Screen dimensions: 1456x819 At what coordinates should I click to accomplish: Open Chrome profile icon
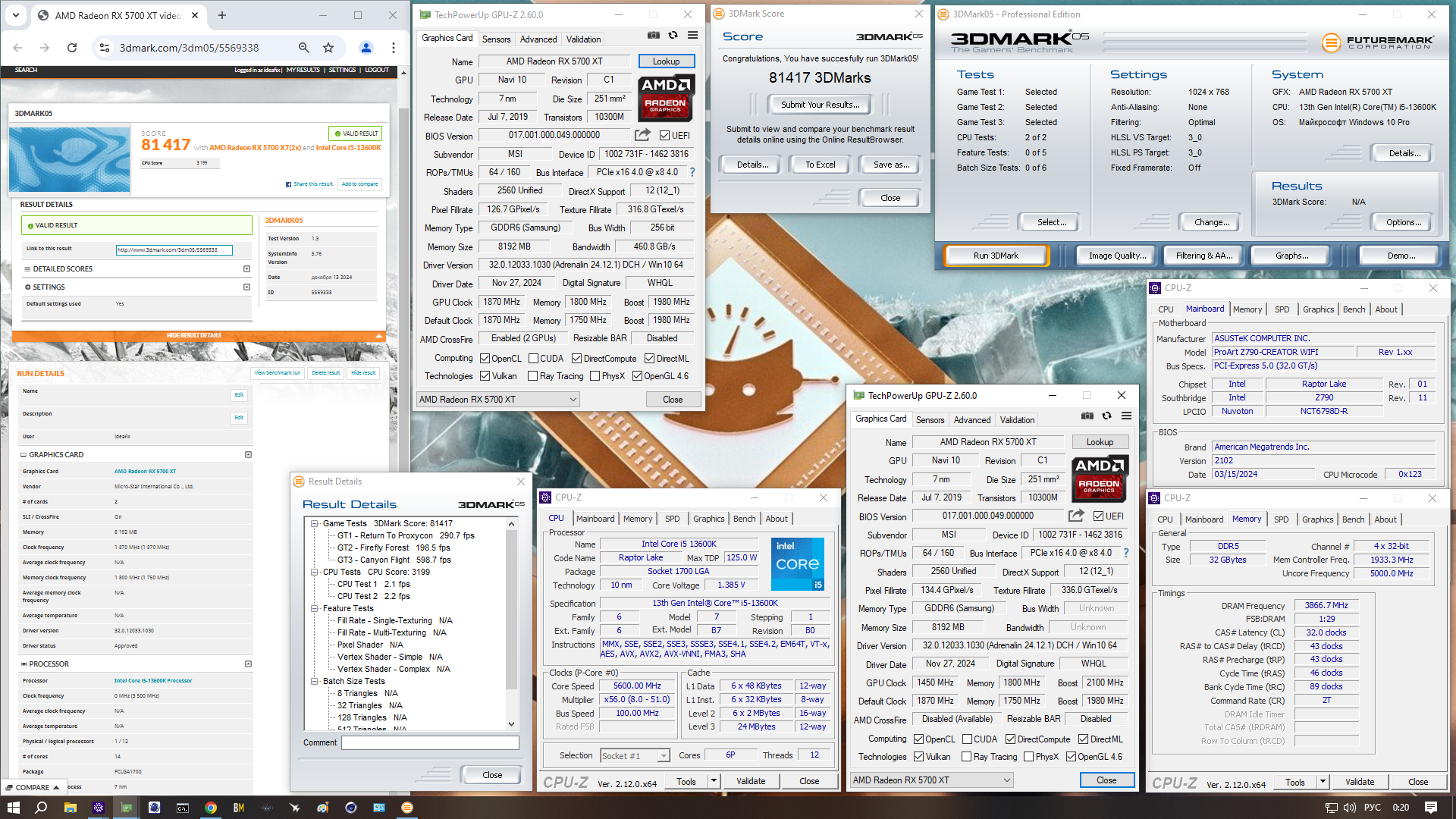pos(366,48)
